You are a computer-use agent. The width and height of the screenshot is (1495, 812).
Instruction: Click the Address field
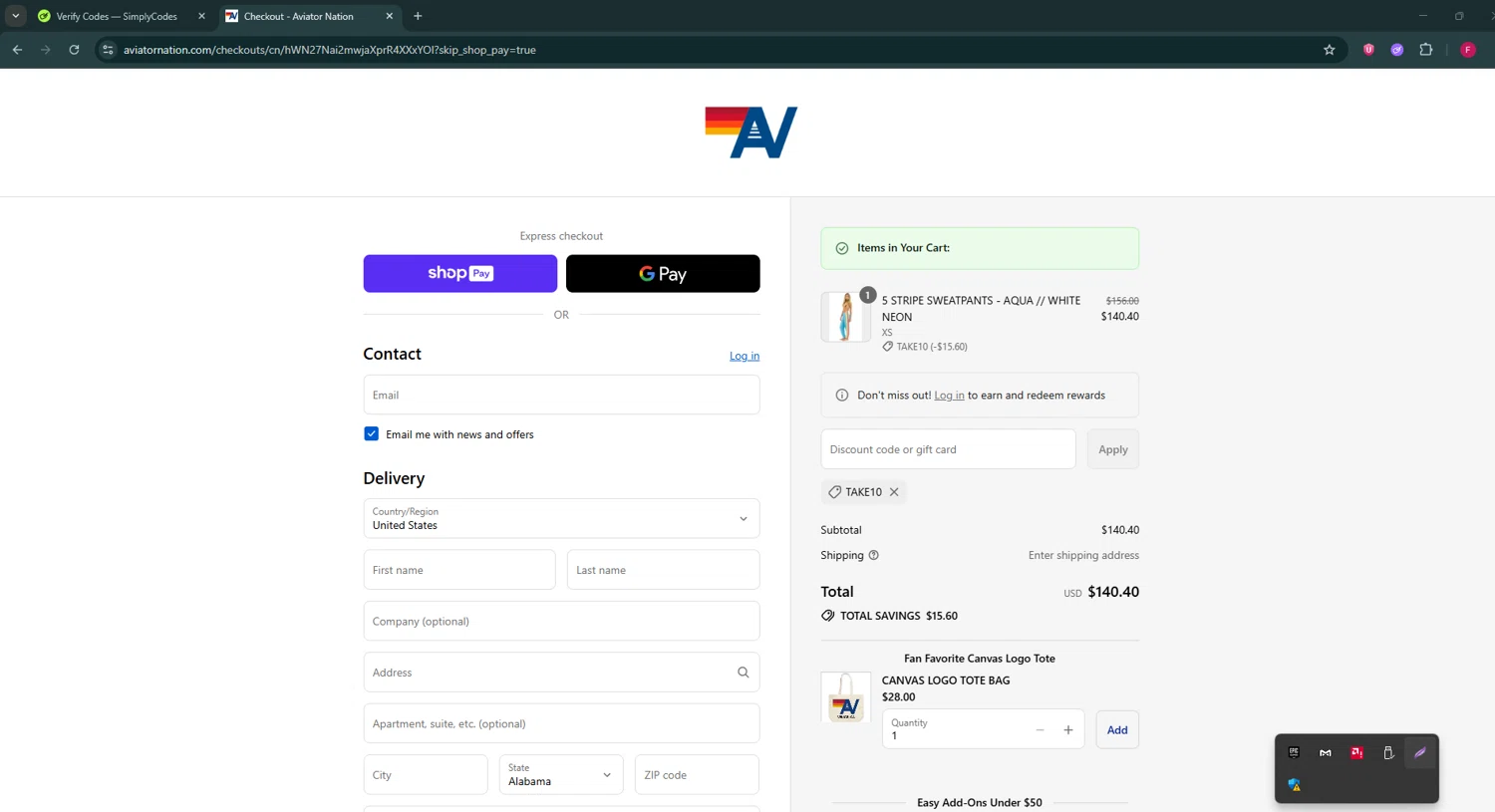561,673
